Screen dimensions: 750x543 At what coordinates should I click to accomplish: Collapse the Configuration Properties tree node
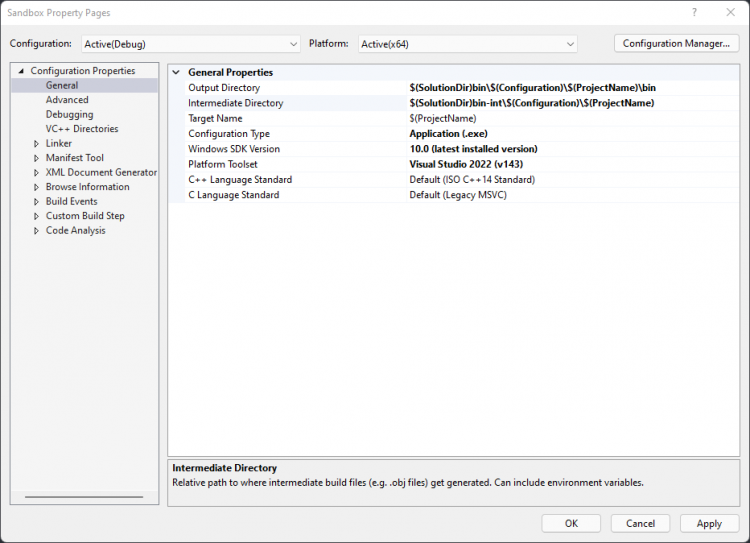click(x=21, y=71)
